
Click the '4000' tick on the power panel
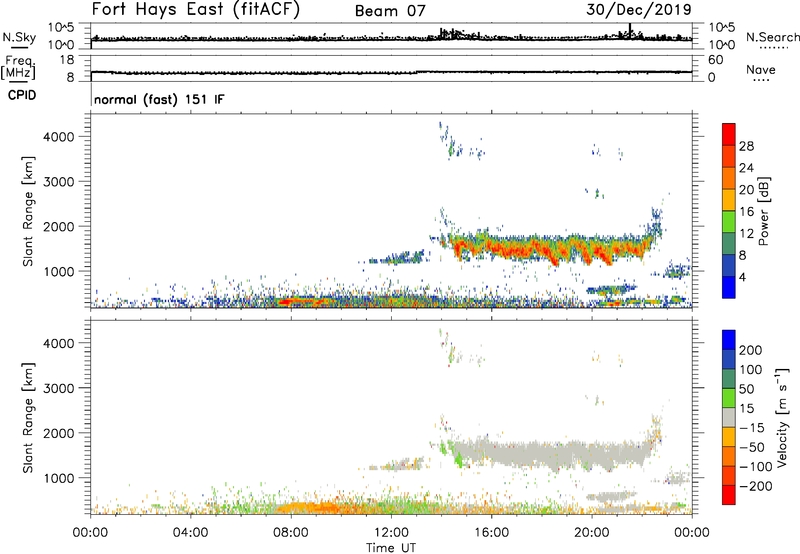pyautogui.click(x=59, y=137)
